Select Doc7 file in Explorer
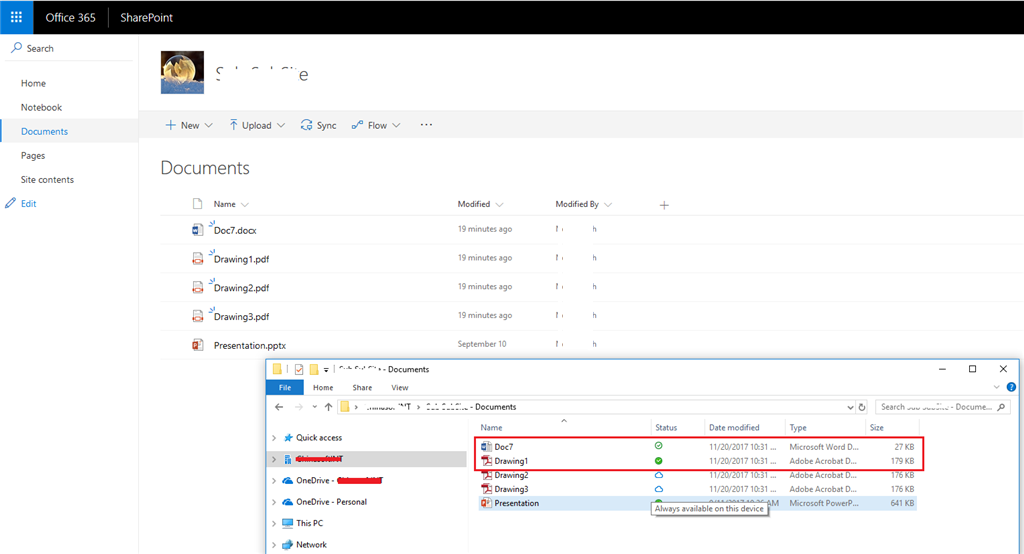This screenshot has height=554, width=1024. 504,447
